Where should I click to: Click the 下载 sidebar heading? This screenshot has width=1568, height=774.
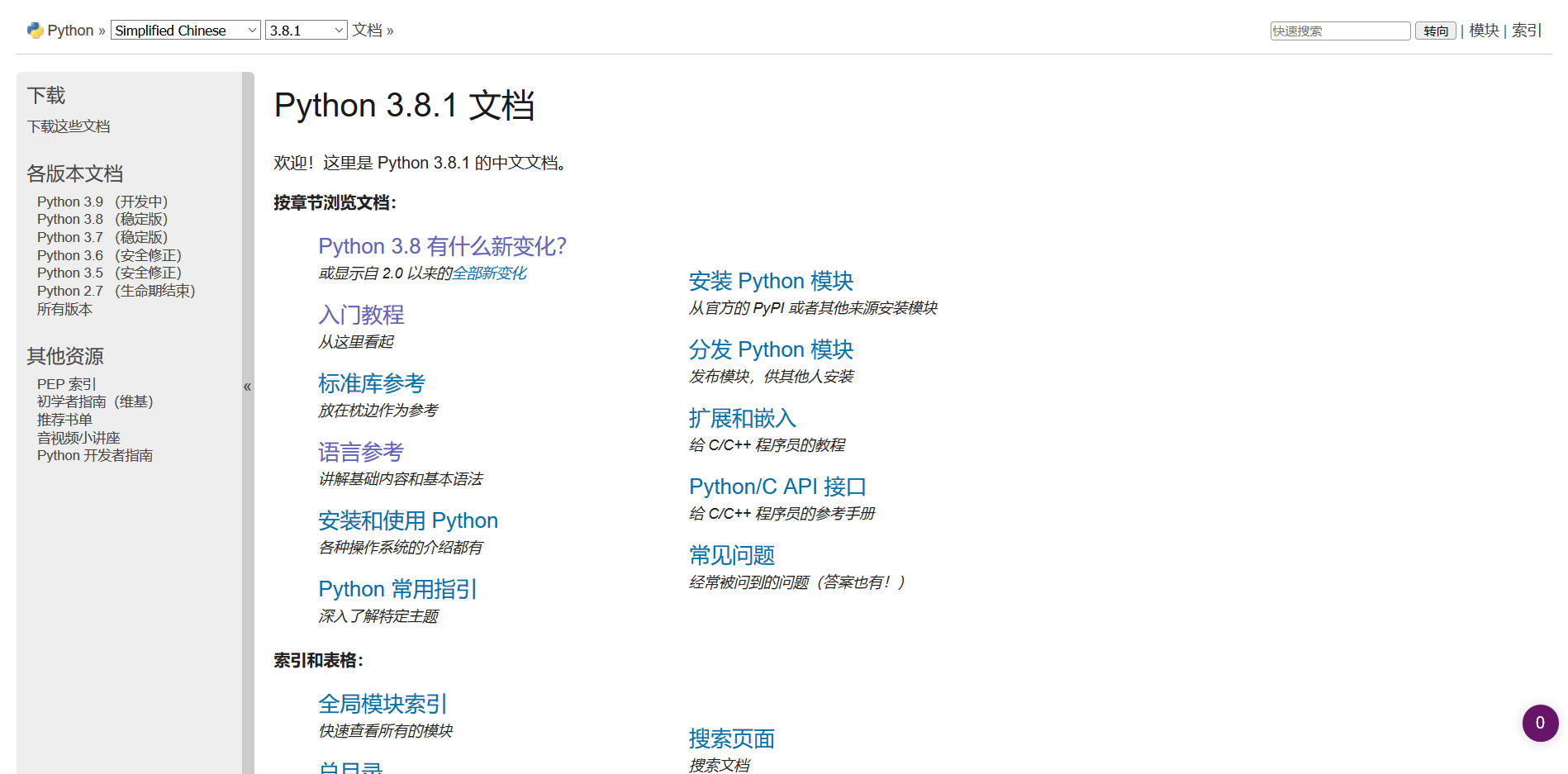(x=46, y=96)
